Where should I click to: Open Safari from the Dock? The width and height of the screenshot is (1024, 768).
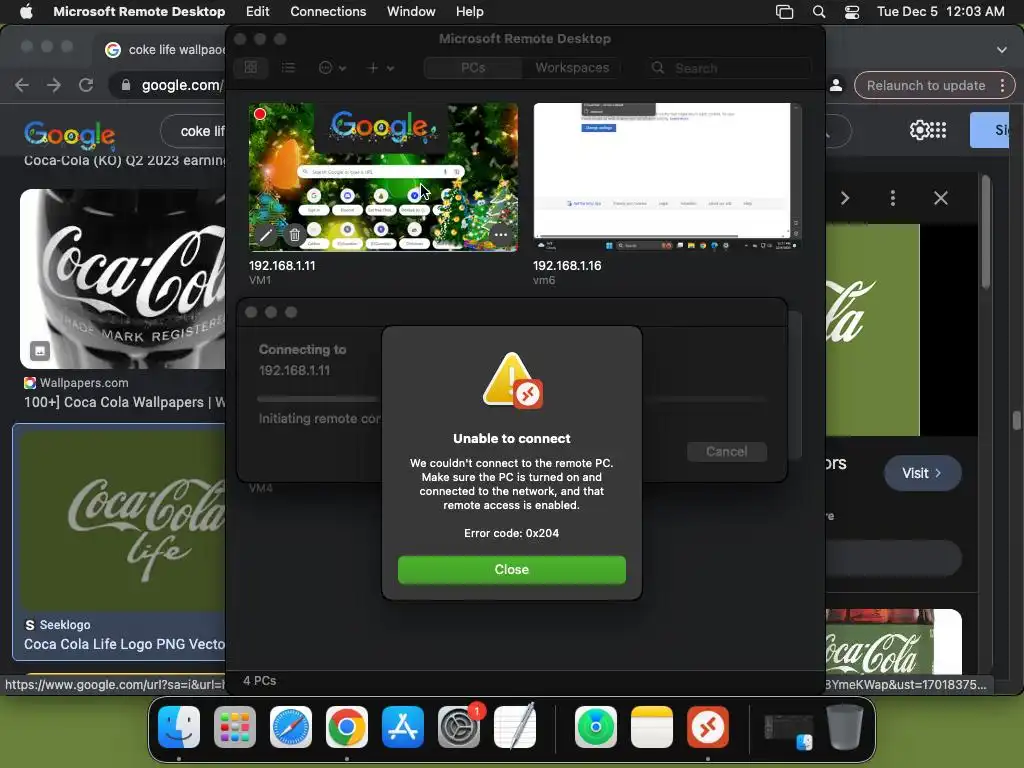click(x=291, y=727)
